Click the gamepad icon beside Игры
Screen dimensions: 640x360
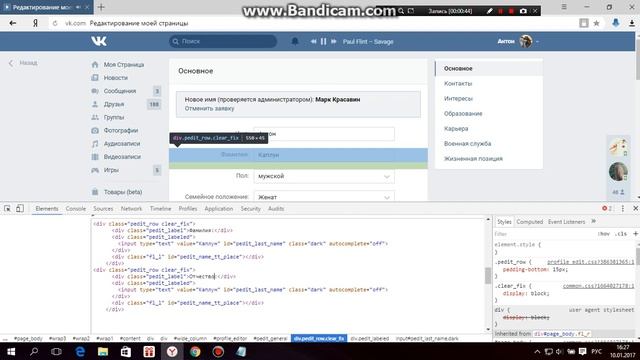[x=95, y=170]
